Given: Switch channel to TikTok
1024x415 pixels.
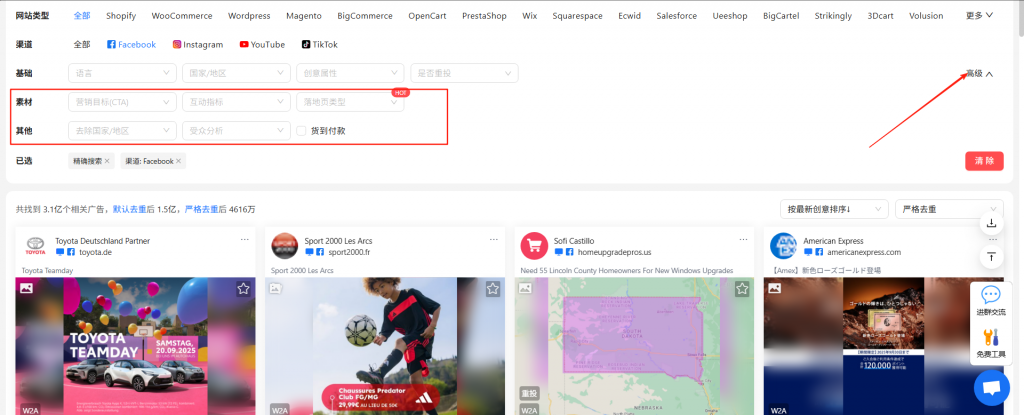Looking at the screenshot, I should (317, 45).
